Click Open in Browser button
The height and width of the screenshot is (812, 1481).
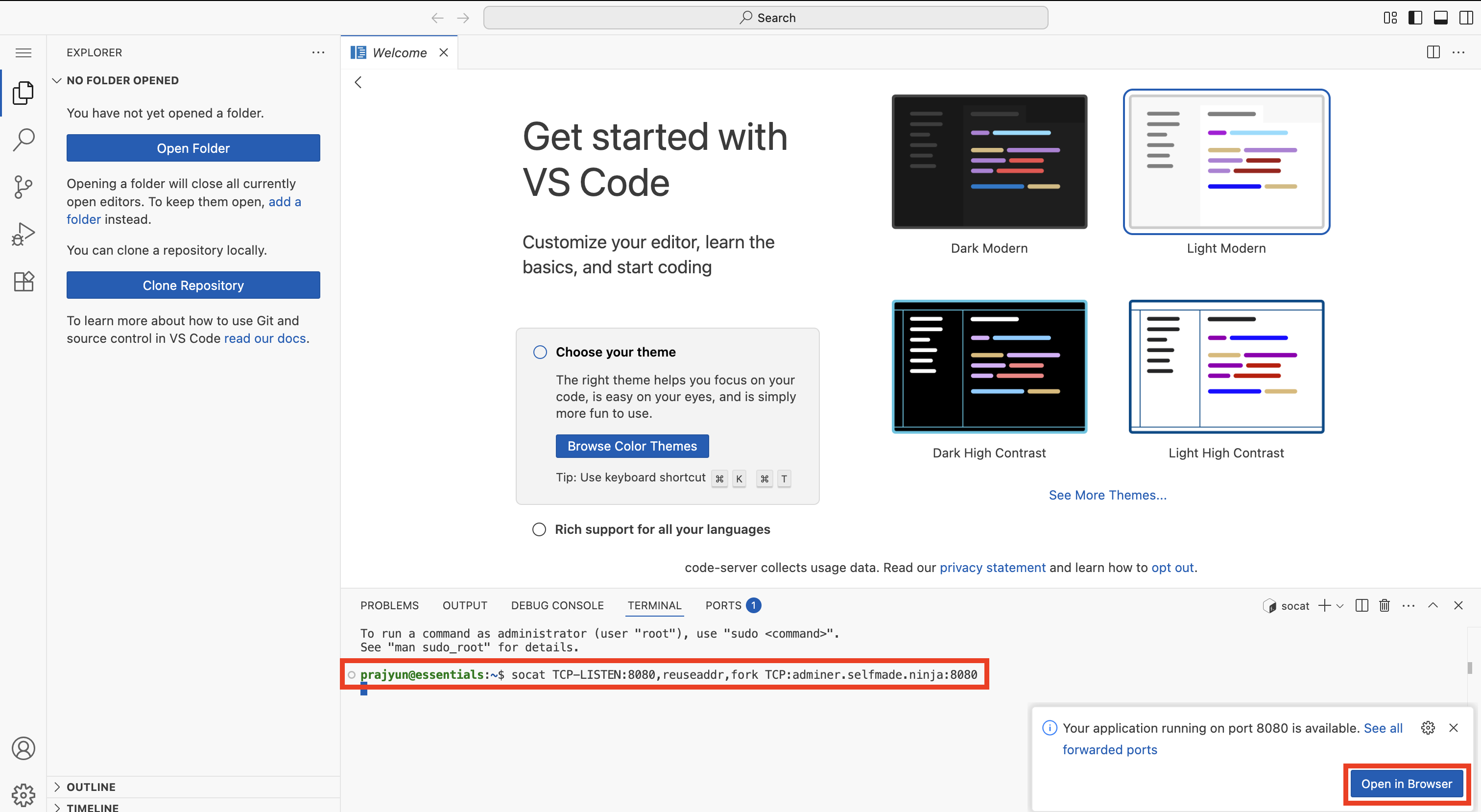click(1407, 785)
